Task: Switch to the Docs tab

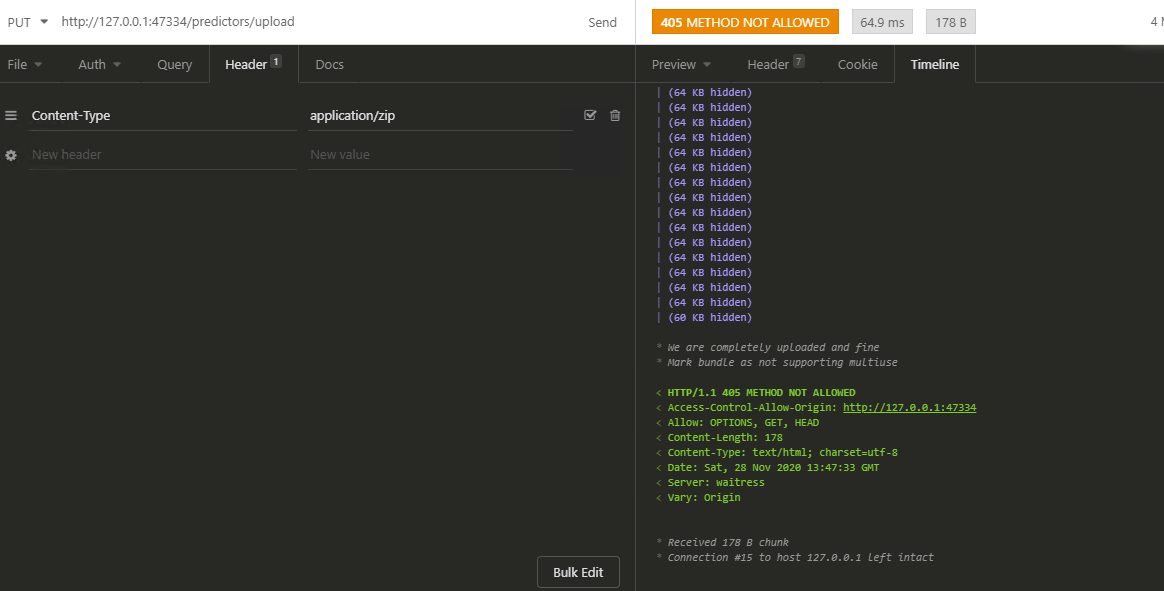Action: (x=329, y=64)
